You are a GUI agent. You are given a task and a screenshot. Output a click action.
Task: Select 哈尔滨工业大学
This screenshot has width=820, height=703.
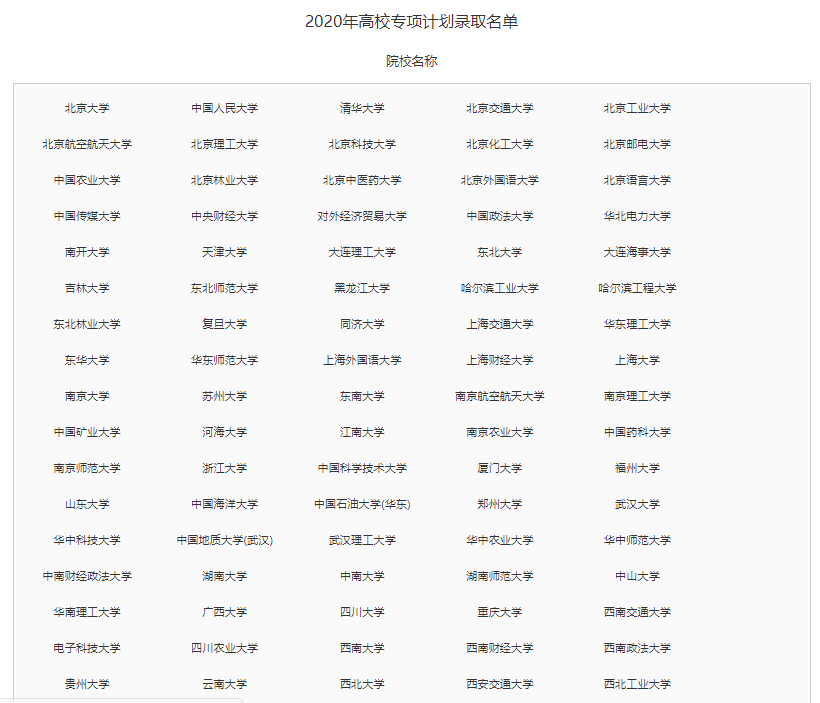click(x=499, y=288)
